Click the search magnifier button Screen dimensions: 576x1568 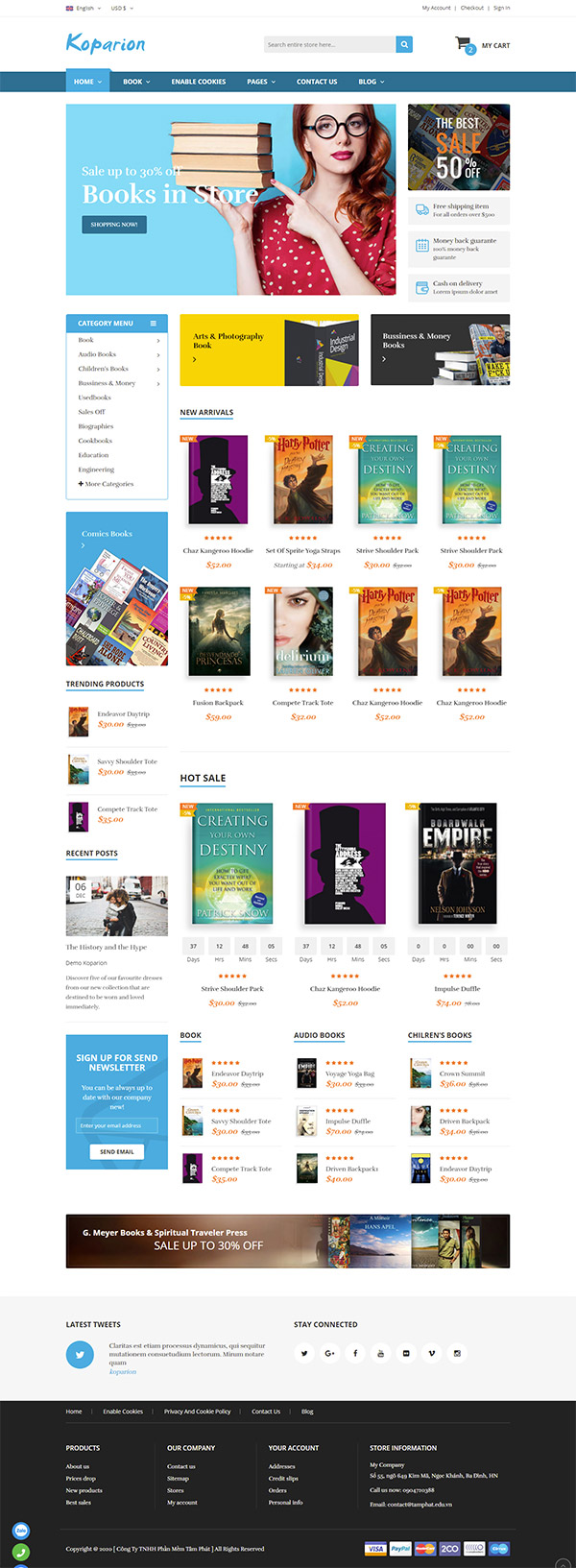click(x=404, y=44)
